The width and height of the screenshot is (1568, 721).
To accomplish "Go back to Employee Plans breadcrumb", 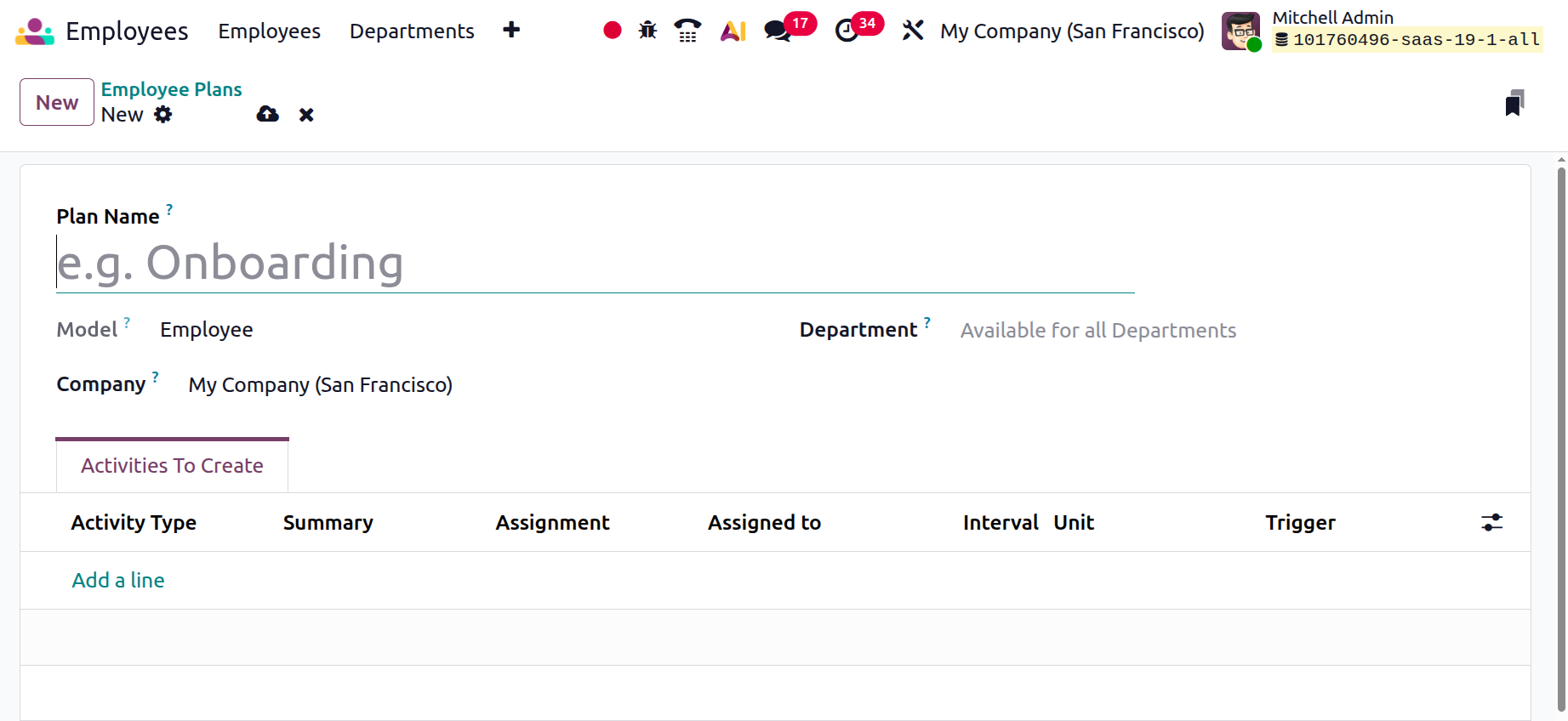I will click(172, 89).
